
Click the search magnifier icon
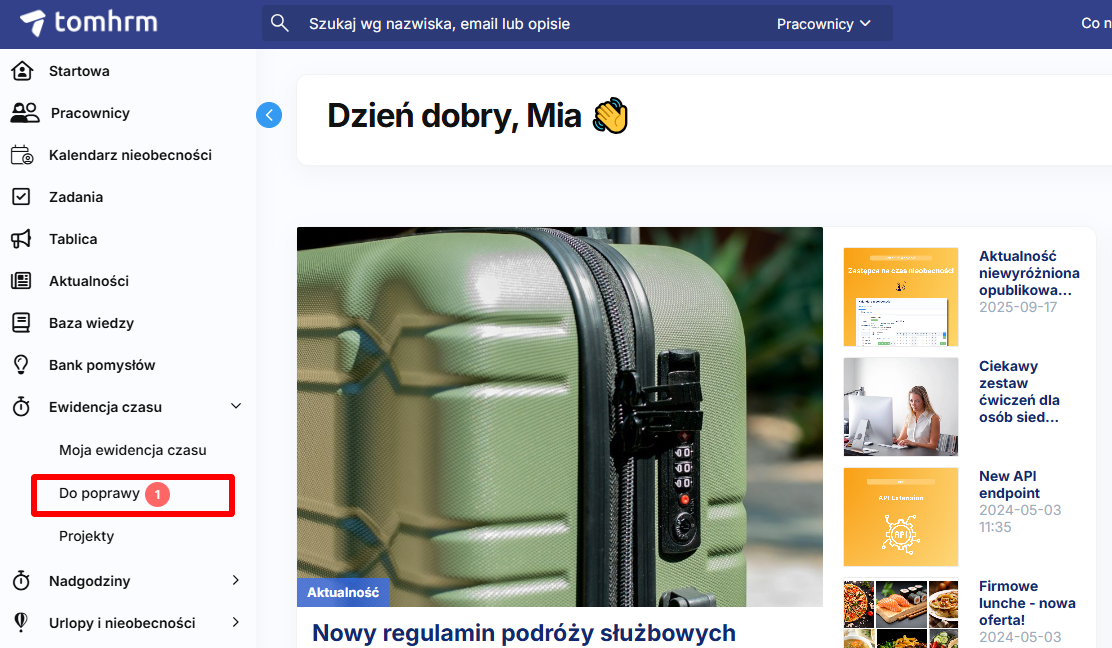280,23
